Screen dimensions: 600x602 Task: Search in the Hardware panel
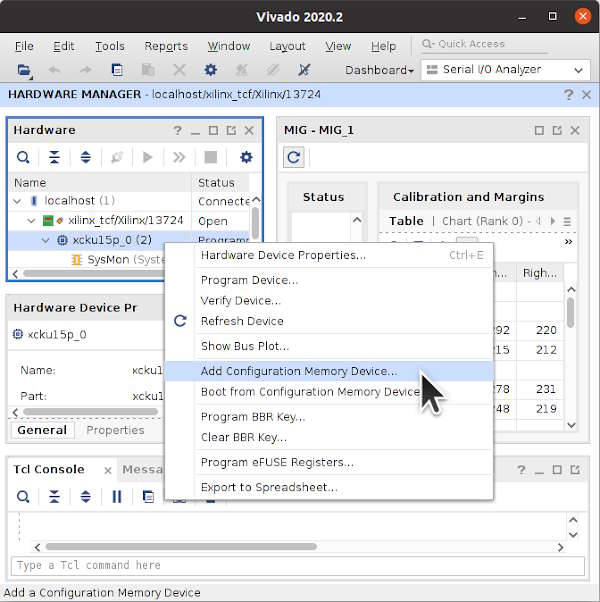pos(23,157)
